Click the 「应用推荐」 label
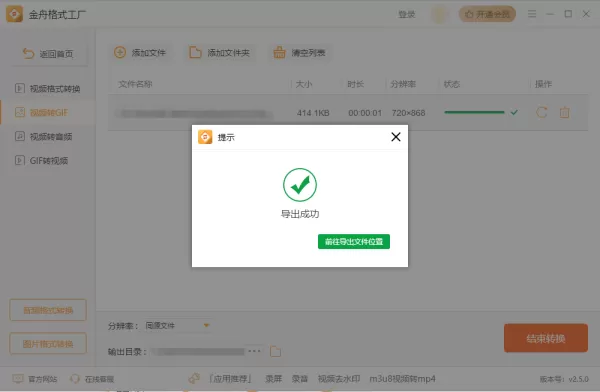The width and height of the screenshot is (600, 392). 230,379
